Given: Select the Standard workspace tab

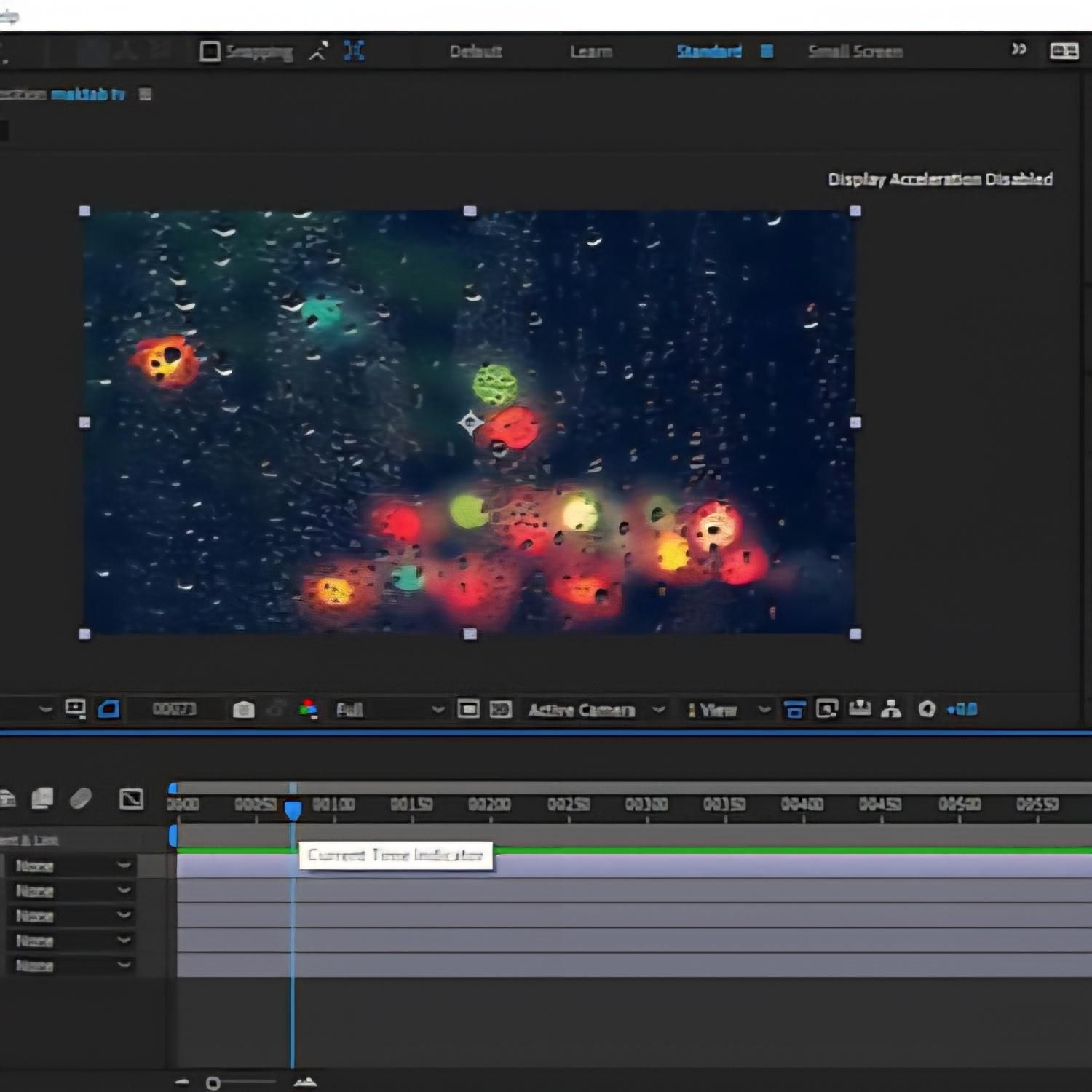Looking at the screenshot, I should 709,52.
